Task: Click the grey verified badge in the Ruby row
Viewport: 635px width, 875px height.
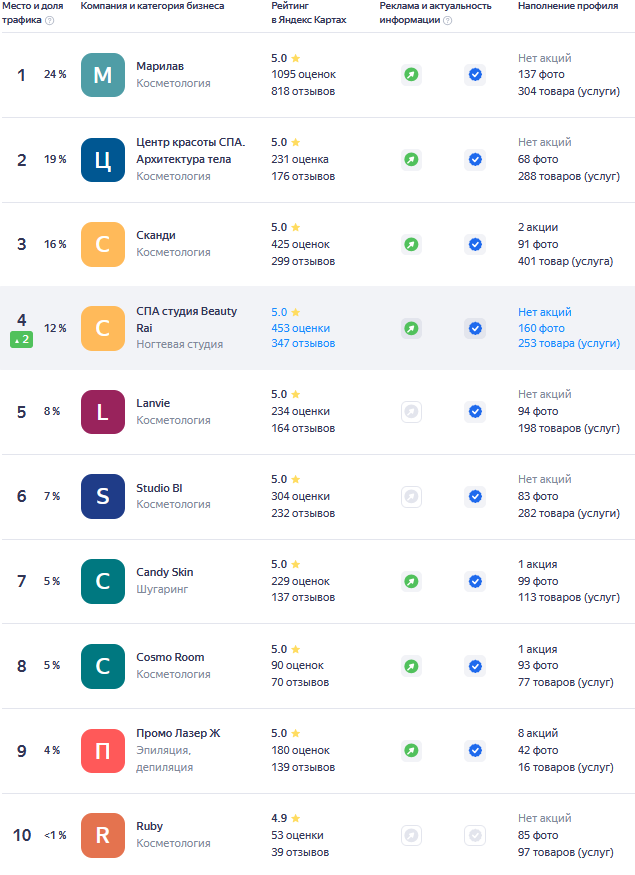Action: pyautogui.click(x=475, y=835)
